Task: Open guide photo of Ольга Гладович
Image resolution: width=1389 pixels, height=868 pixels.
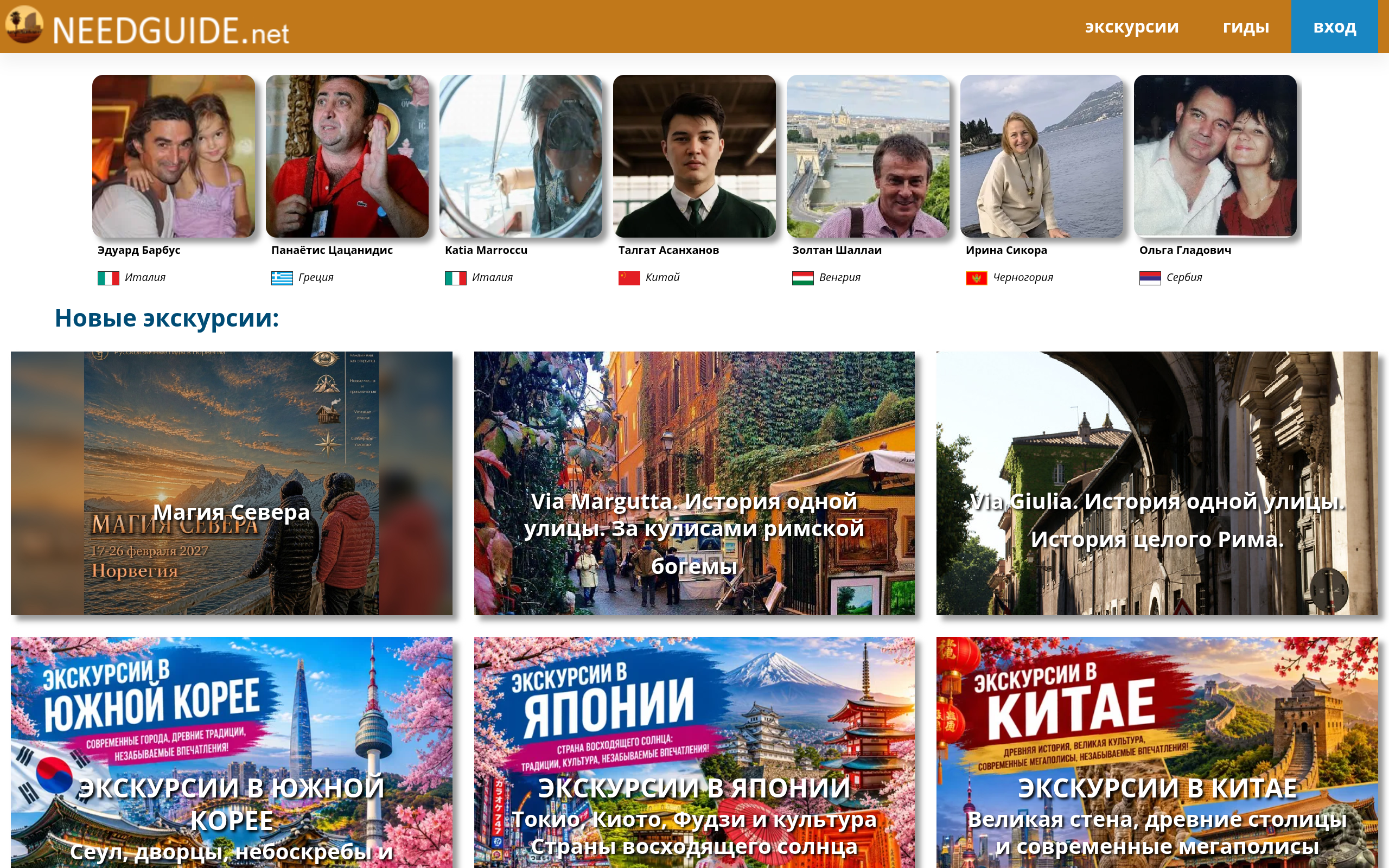Action: coord(1215,156)
